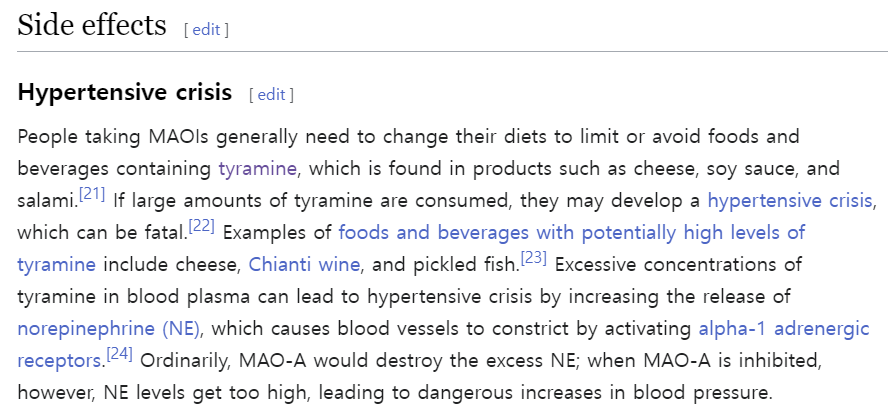Edit the Hypertensive crisis subsection
Viewport: 889px width, 408px height.
[x=271, y=95]
